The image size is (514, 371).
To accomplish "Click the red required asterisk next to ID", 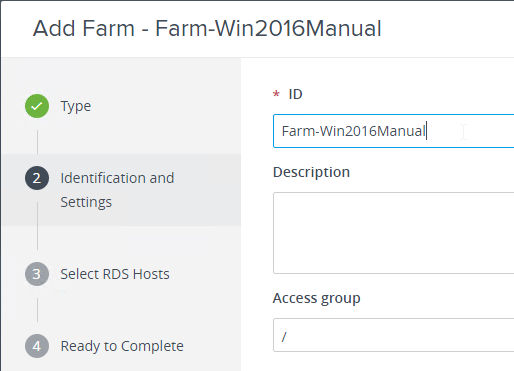I will click(276, 94).
